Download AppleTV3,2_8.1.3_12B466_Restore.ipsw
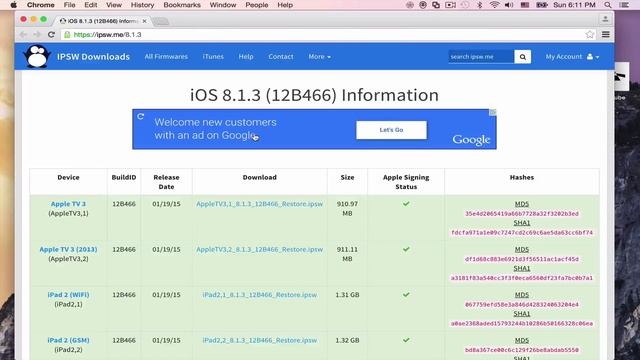This screenshot has height=360, width=640. click(x=260, y=249)
